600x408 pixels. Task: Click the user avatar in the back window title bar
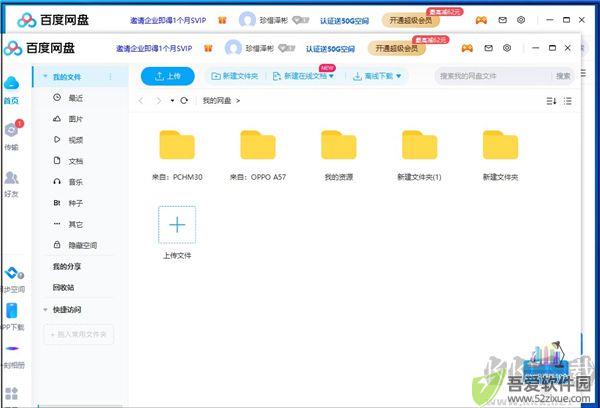point(247,20)
